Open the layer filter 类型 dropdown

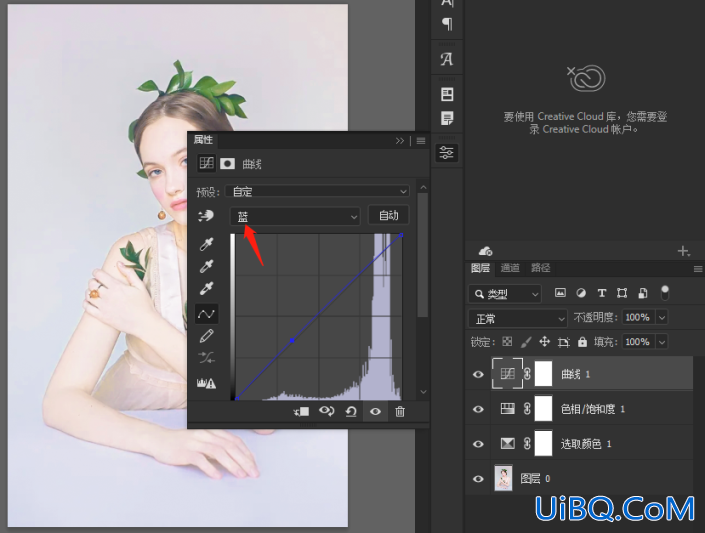pos(504,294)
